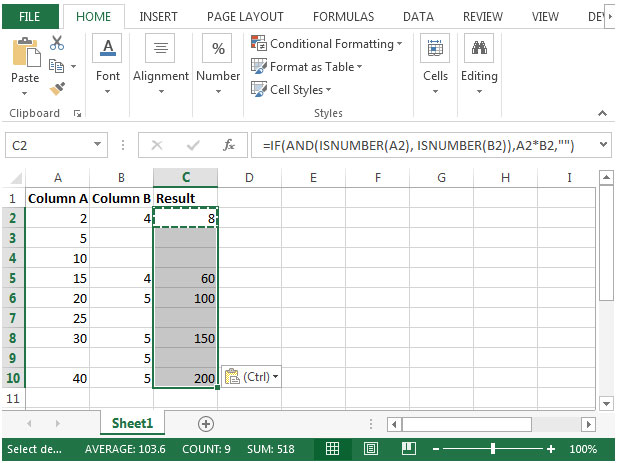Click the previous sheet navigation arrow
The image size is (617, 463).
tap(29, 424)
